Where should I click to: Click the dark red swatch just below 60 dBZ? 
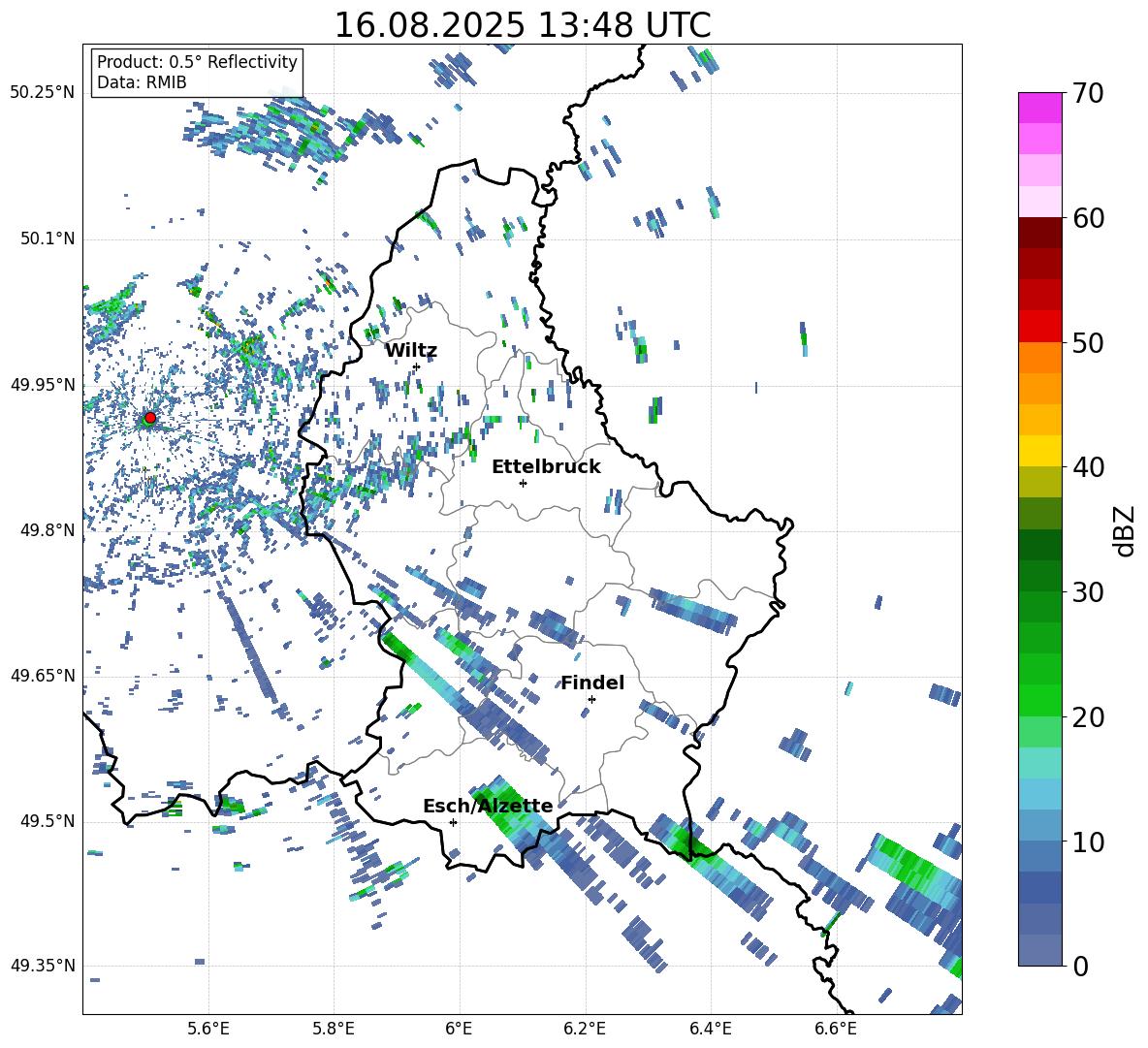[1039, 233]
